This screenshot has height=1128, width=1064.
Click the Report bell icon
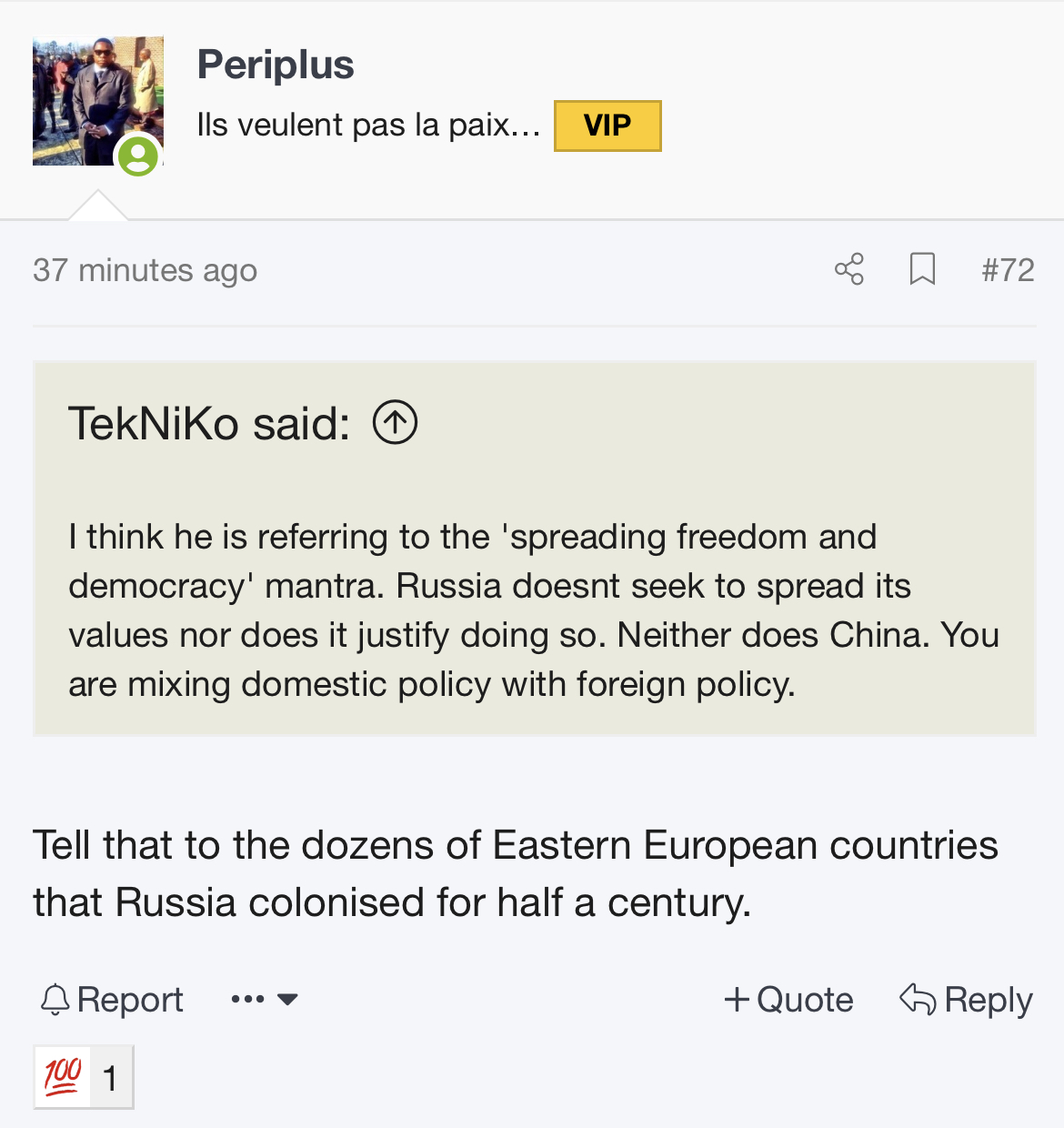pyautogui.click(x=55, y=1000)
